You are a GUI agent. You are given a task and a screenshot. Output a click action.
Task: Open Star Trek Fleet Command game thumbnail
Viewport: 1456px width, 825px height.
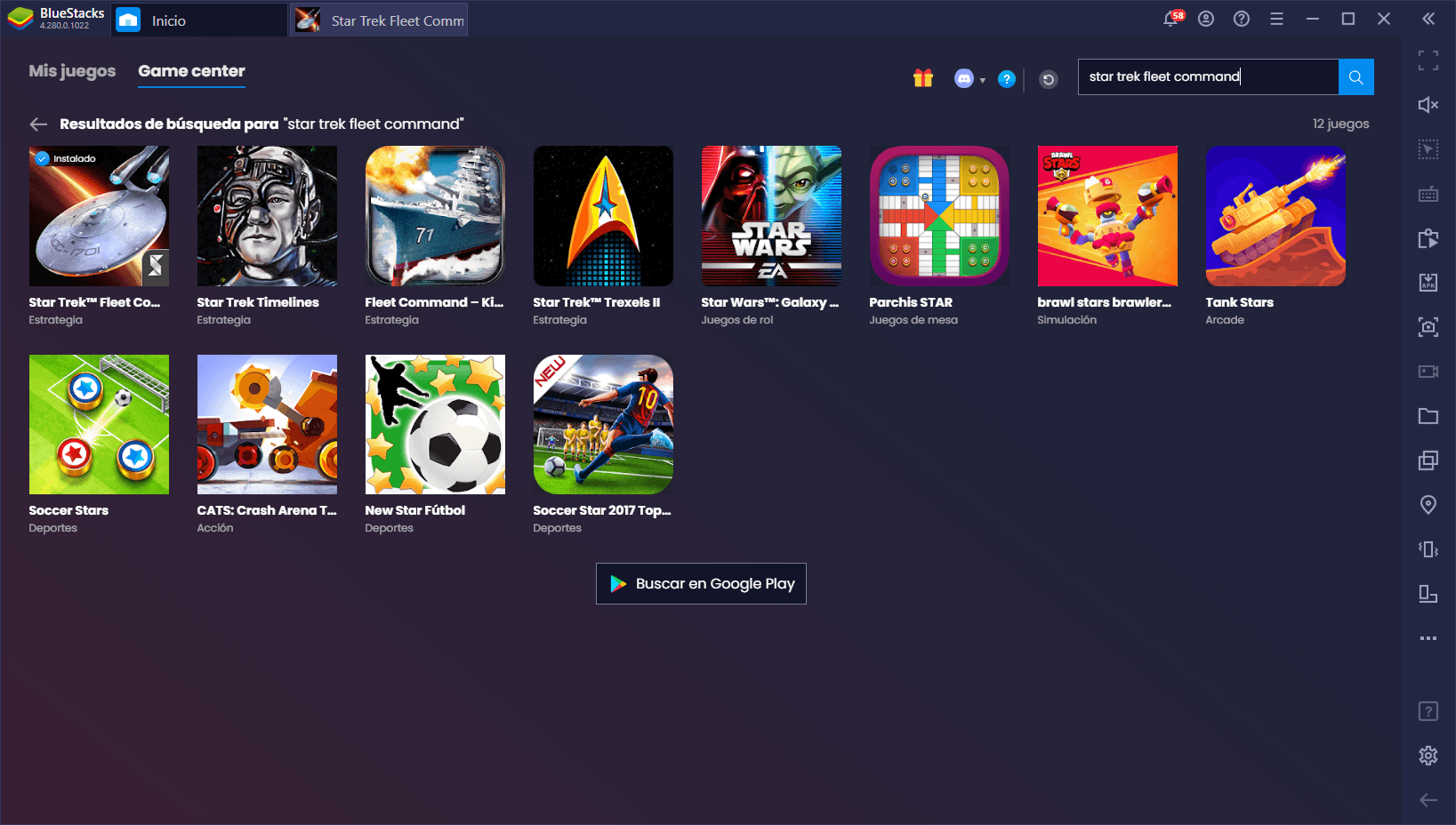[99, 216]
